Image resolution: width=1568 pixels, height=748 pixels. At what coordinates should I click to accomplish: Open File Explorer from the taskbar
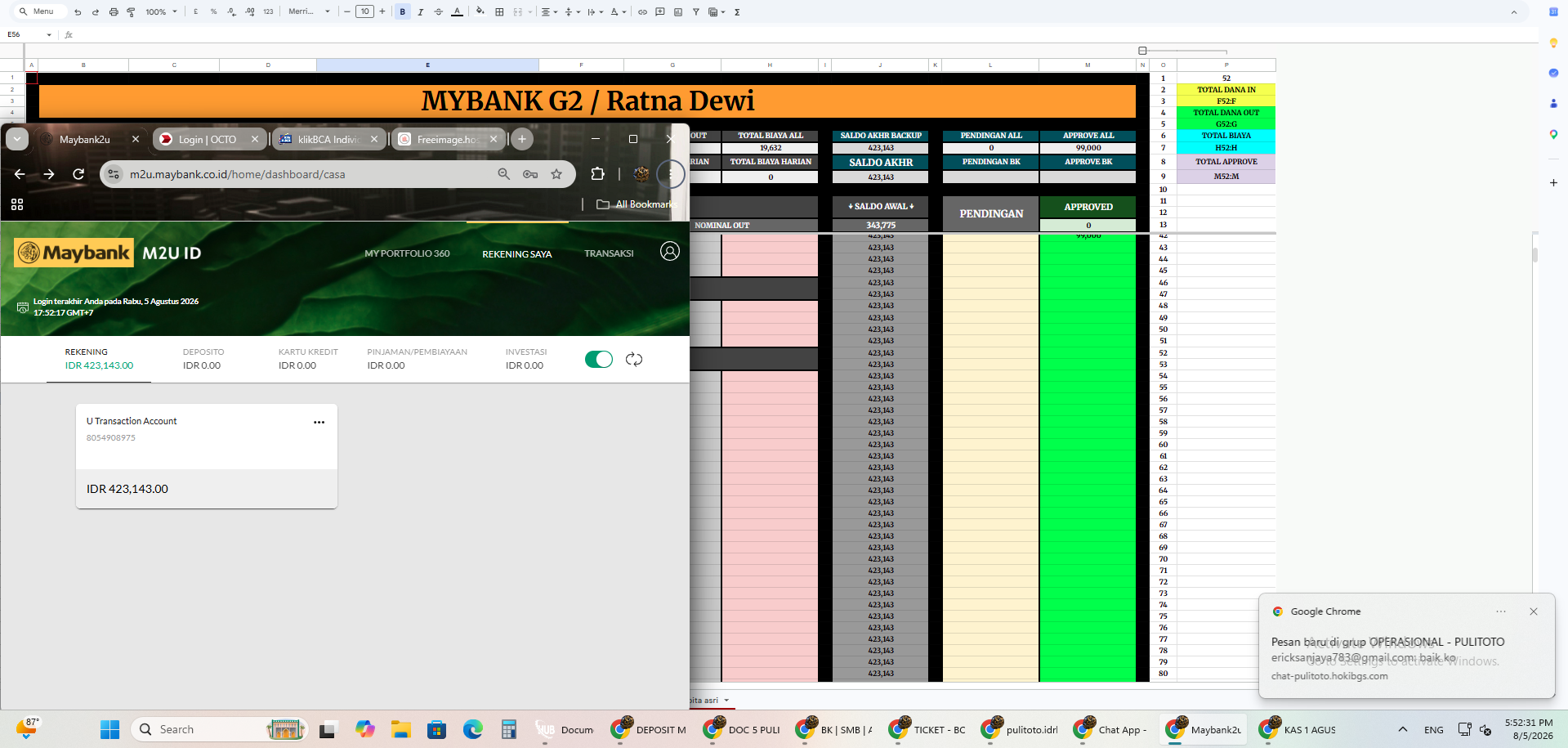click(400, 730)
